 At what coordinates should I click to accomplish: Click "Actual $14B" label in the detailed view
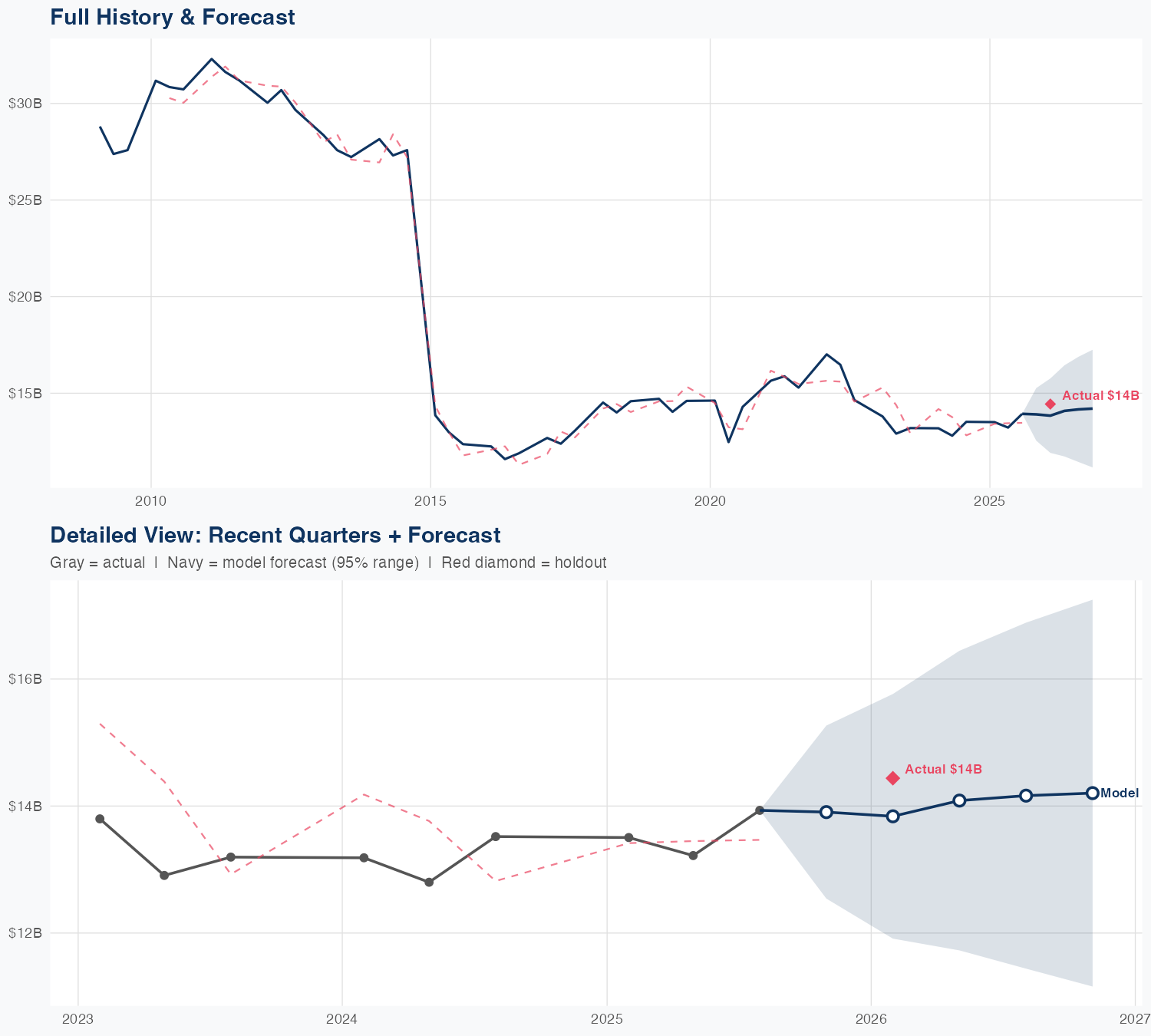pyautogui.click(x=943, y=769)
